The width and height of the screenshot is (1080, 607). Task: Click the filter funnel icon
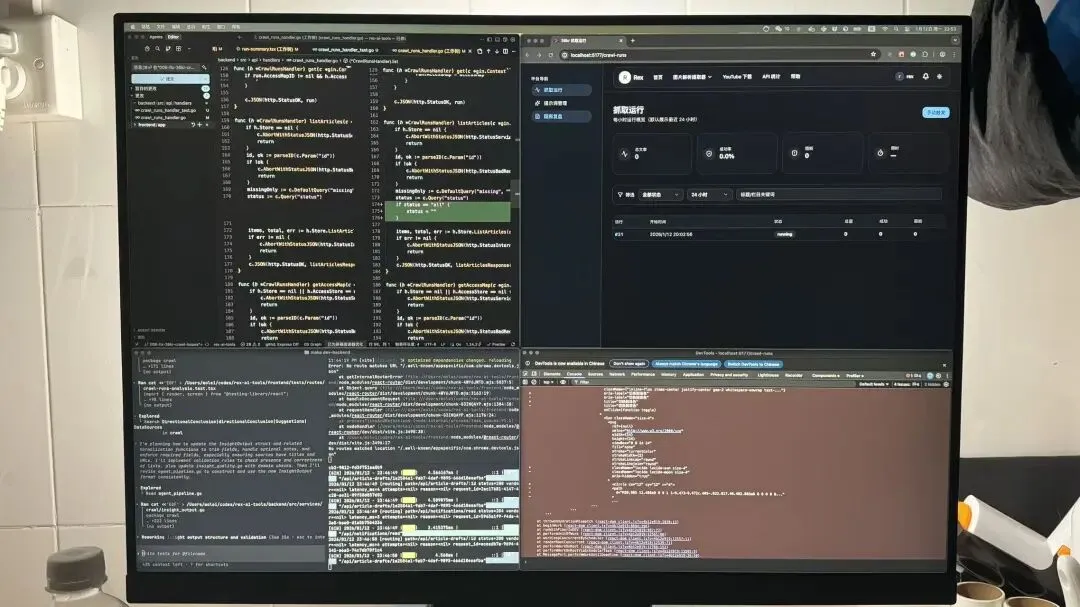620,195
